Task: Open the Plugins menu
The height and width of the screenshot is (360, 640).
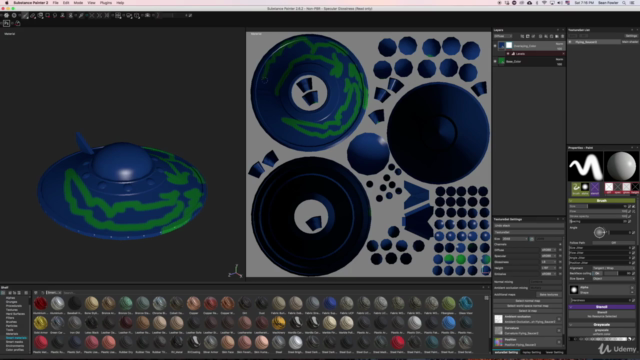Action: (x=106, y=3)
